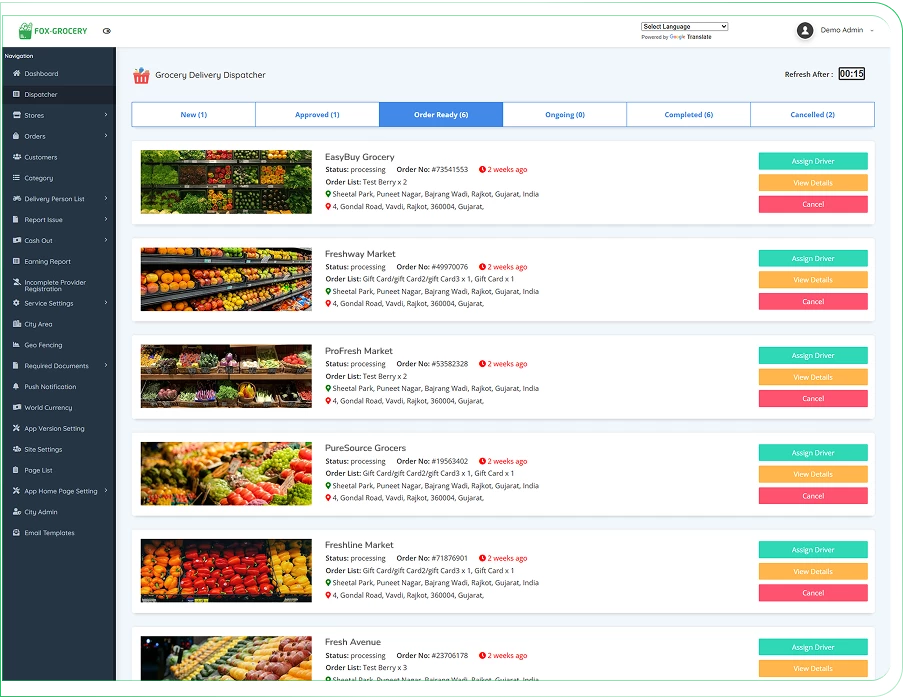Open the Cancelled (2) tab

pos(813,114)
